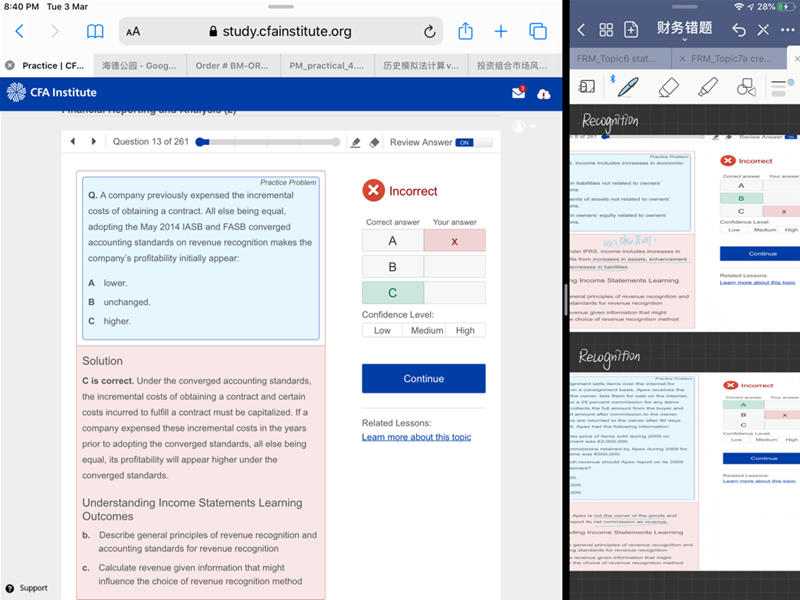Open the user profile dropdown
800x600 pixels.
tap(524, 127)
